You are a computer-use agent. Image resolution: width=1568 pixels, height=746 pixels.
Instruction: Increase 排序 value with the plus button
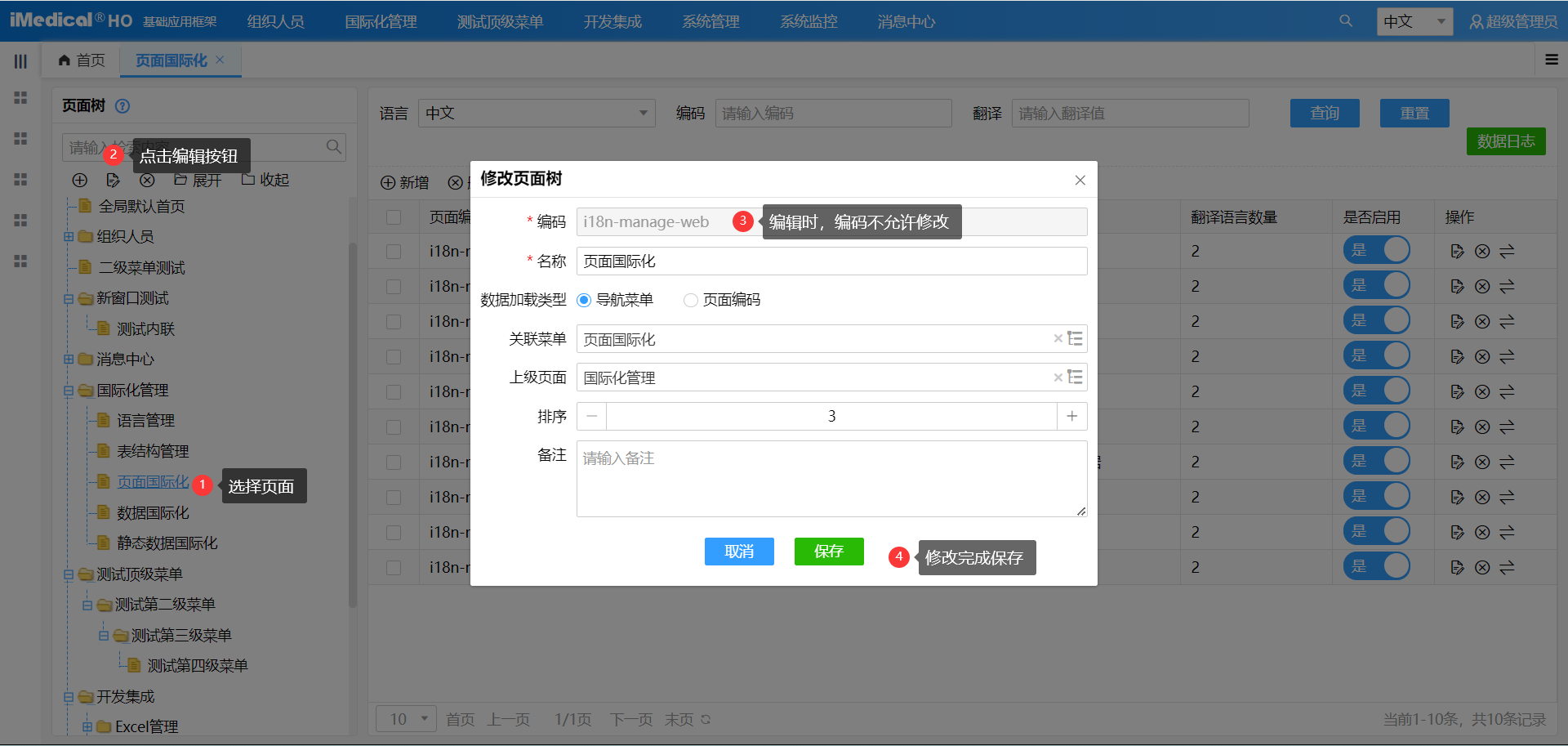[1072, 416]
